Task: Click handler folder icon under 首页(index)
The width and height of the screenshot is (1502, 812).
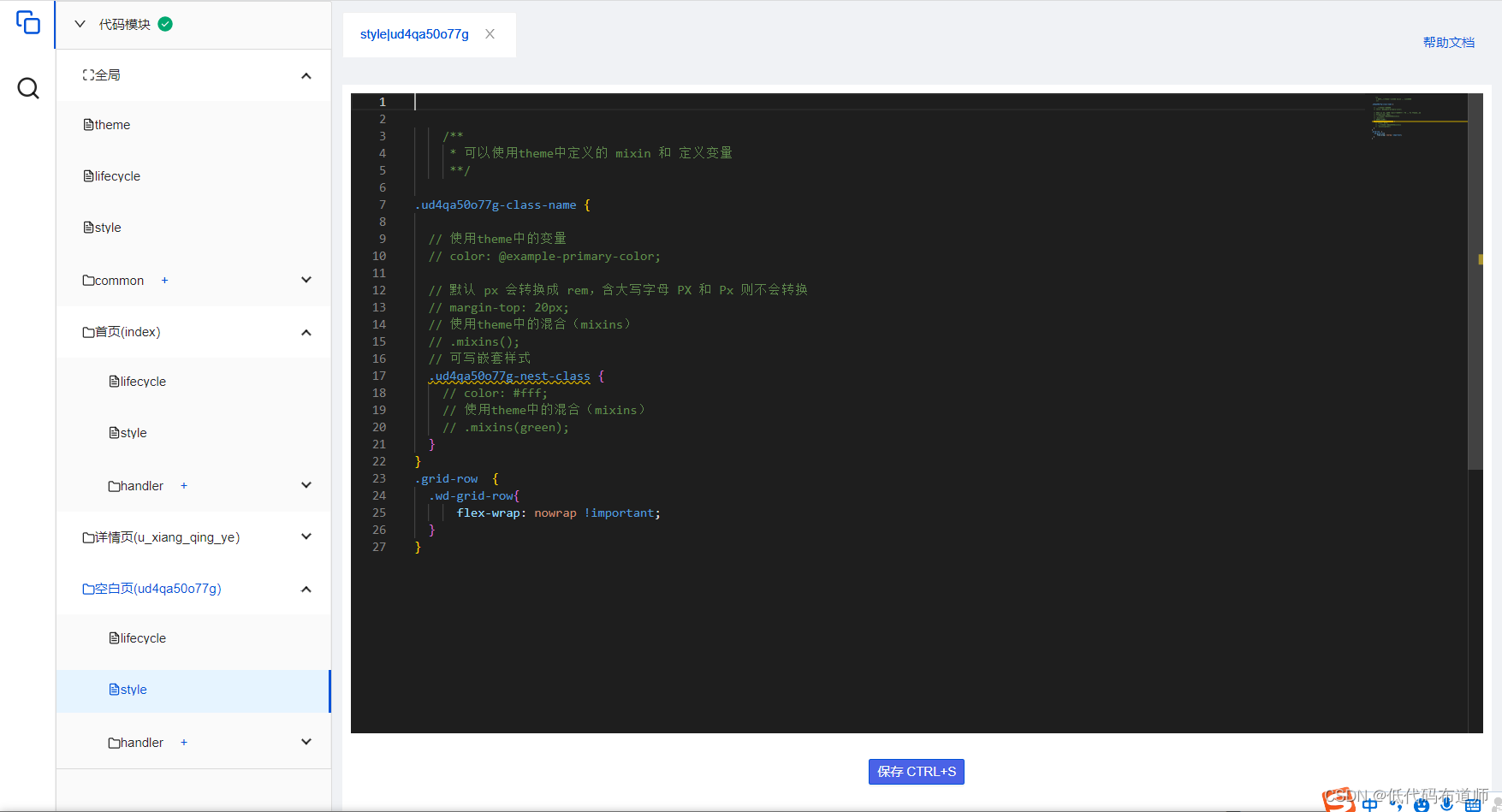Action: tap(114, 486)
